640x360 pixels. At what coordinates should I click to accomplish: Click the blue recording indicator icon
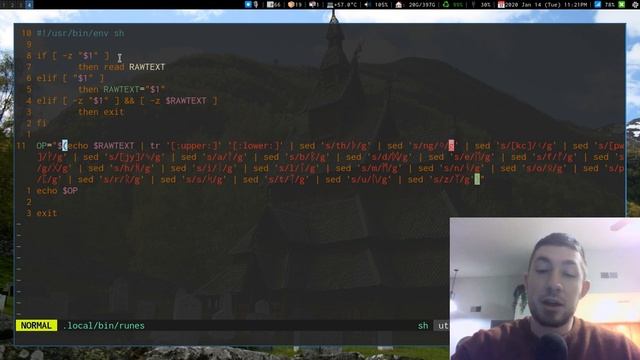tap(248, 4)
